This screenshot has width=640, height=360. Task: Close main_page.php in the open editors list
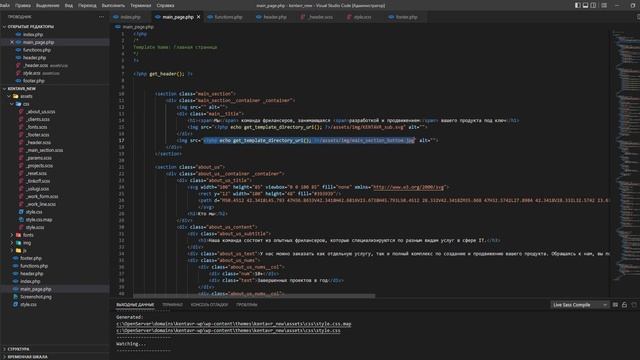click(12, 42)
